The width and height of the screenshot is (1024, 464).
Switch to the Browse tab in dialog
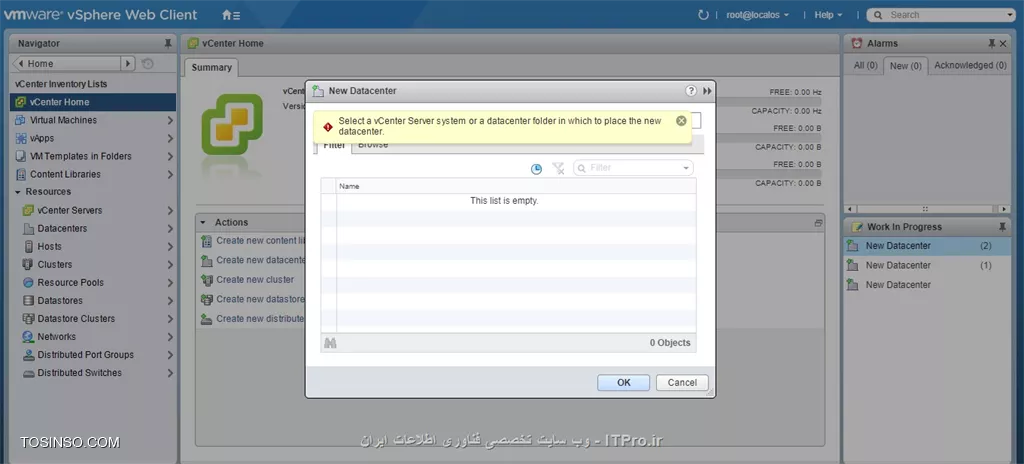373,145
